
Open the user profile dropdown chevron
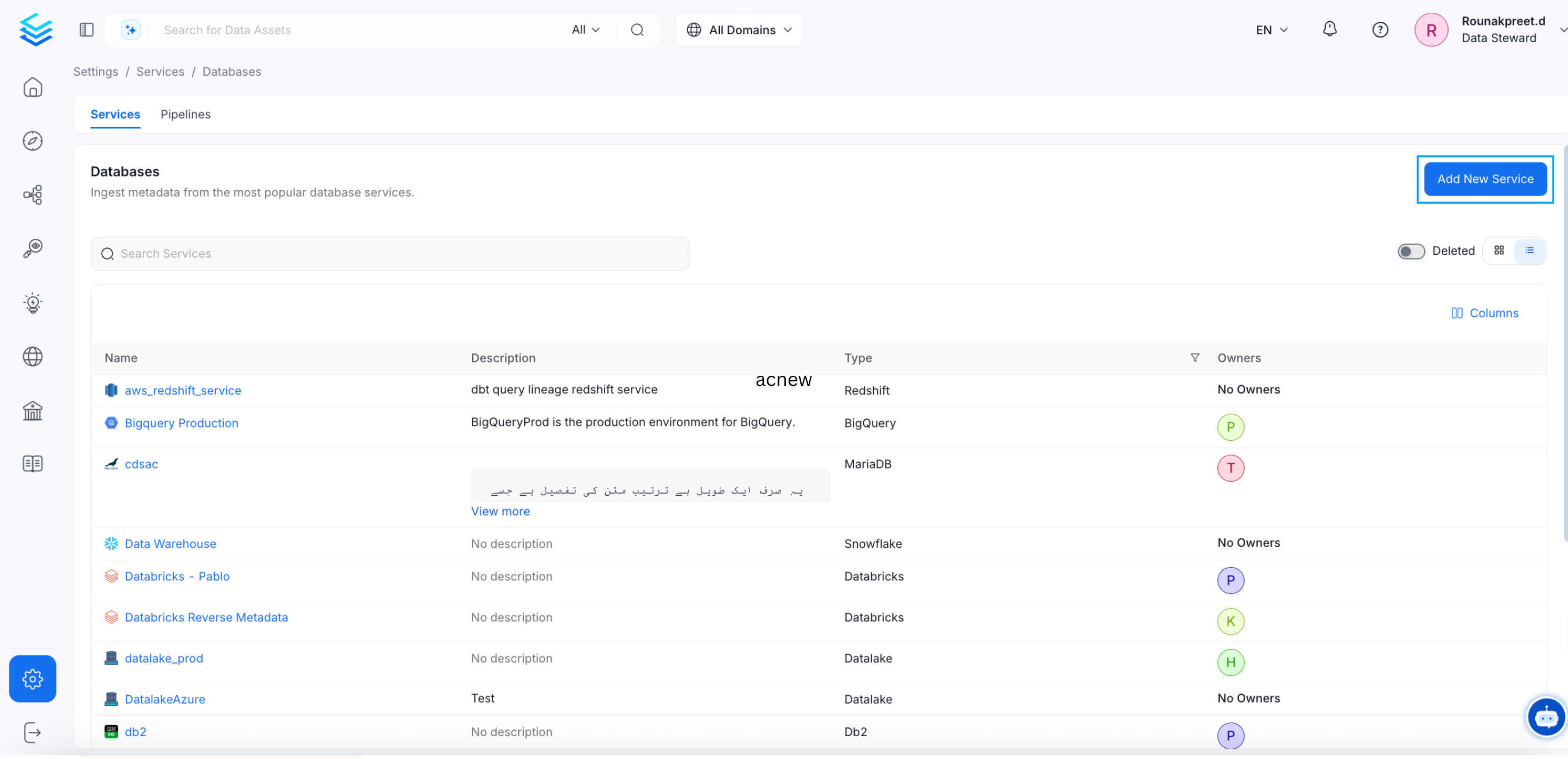pyautogui.click(x=1562, y=29)
